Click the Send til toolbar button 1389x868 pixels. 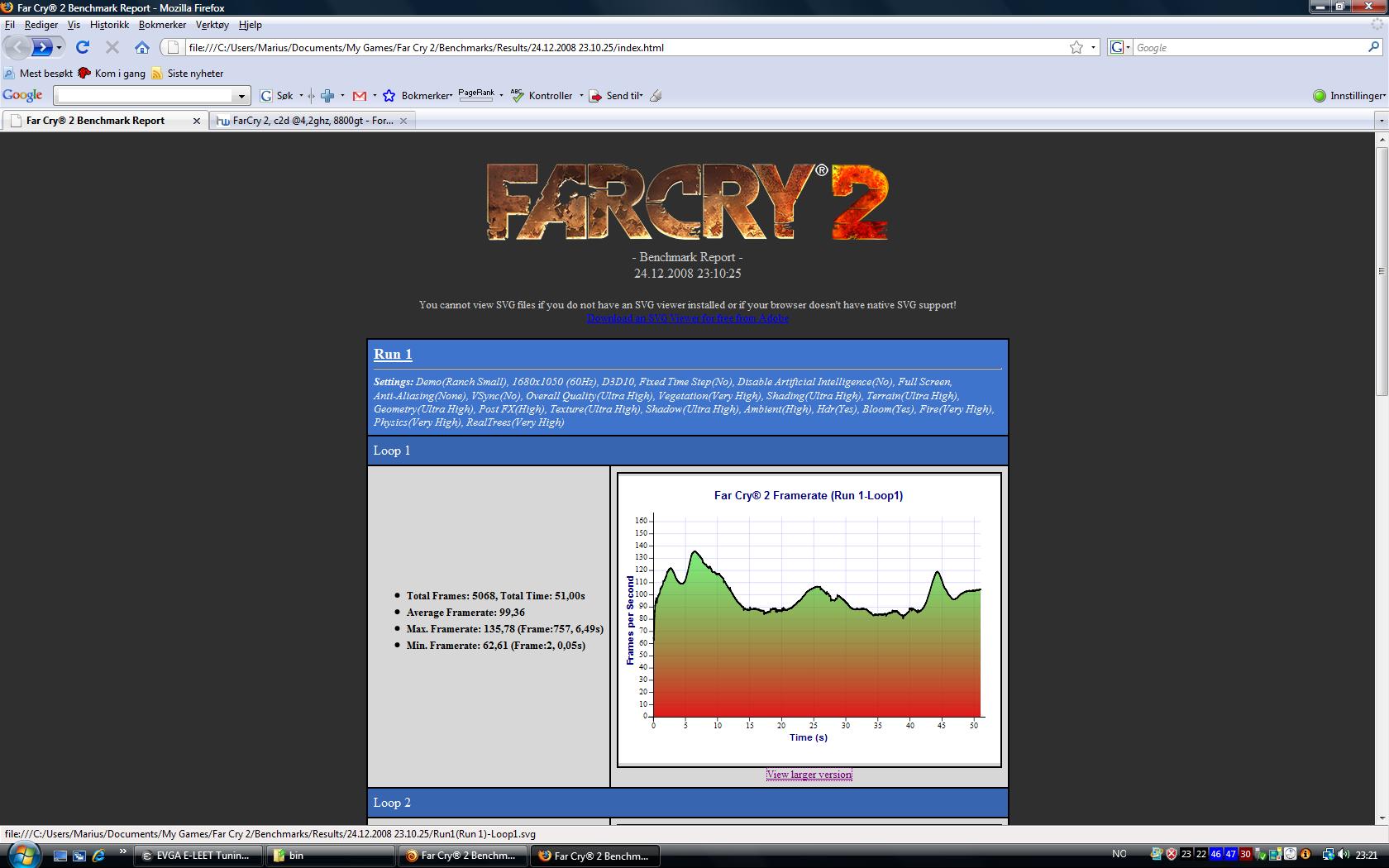click(x=616, y=96)
